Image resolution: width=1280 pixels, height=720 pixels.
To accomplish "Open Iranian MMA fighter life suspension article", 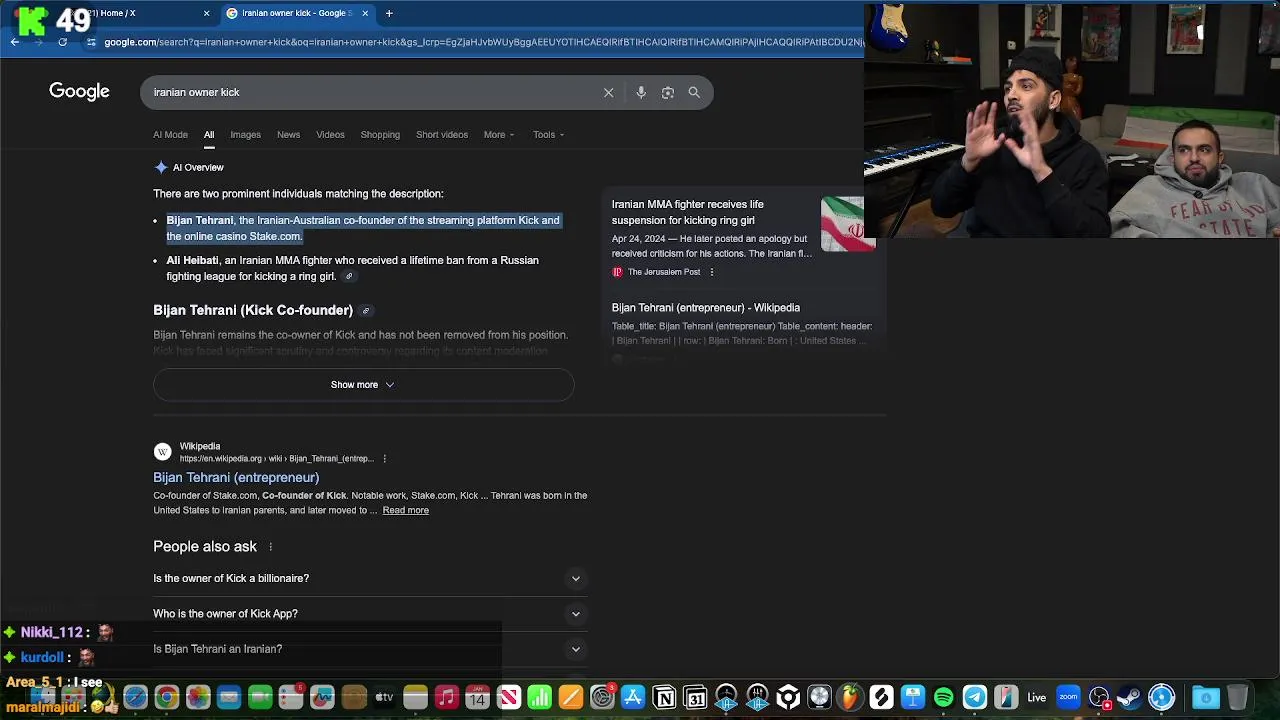I will [x=688, y=212].
